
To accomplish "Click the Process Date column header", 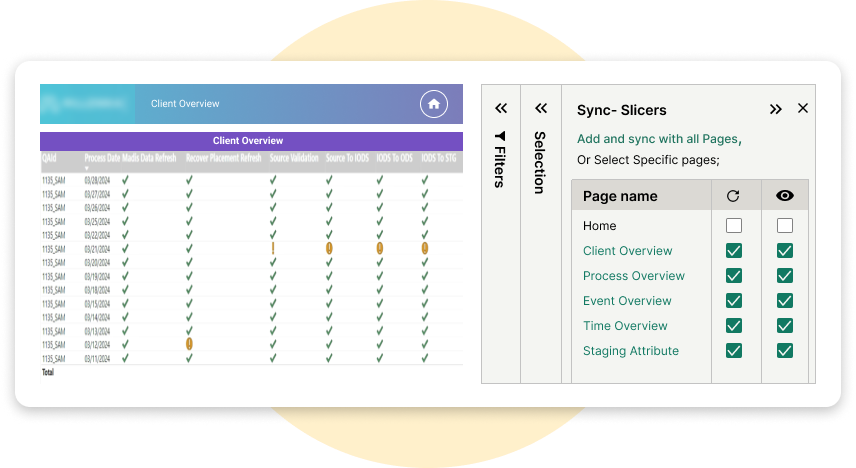I will (102, 158).
